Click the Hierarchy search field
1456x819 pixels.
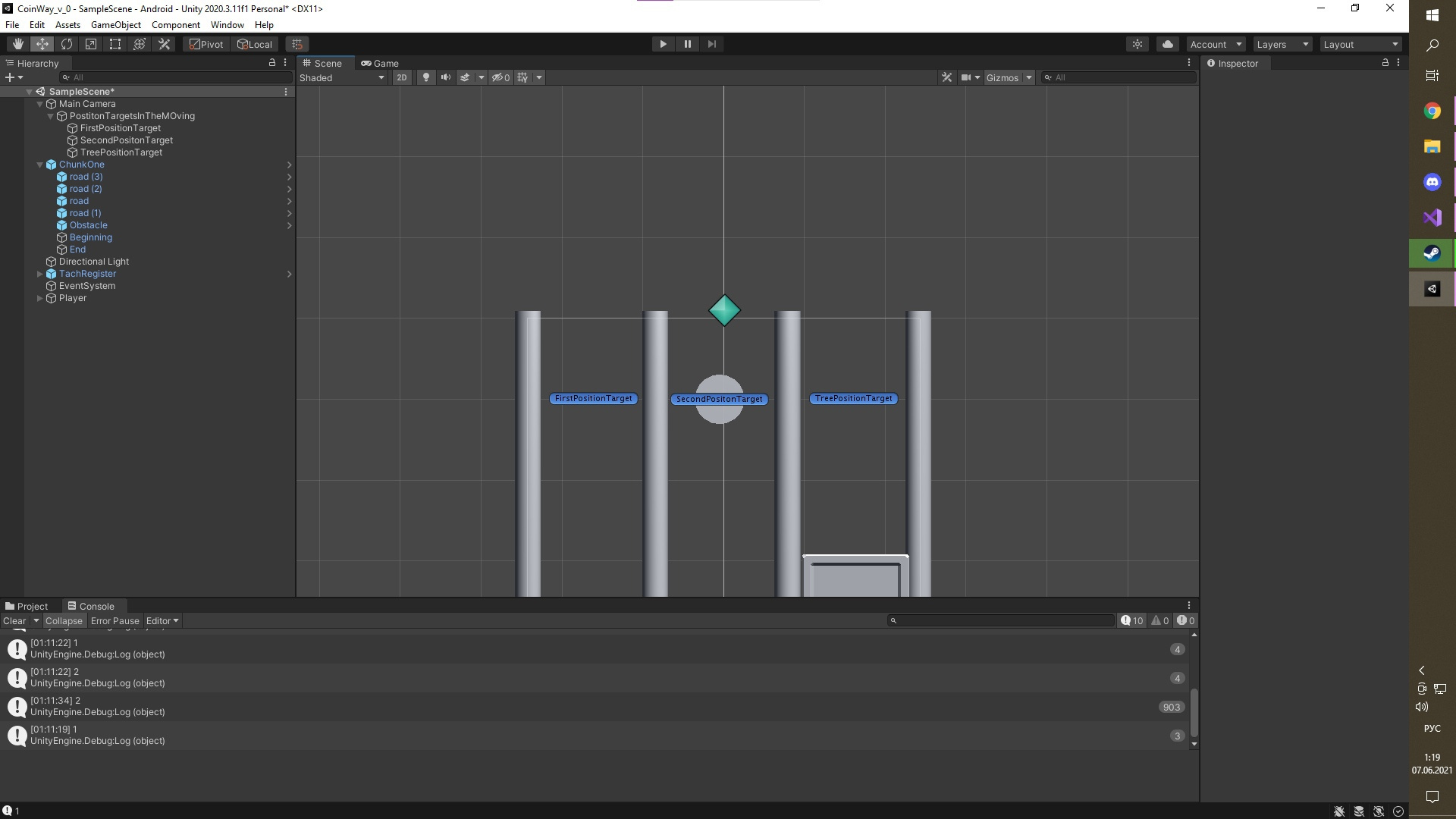pyautogui.click(x=176, y=77)
